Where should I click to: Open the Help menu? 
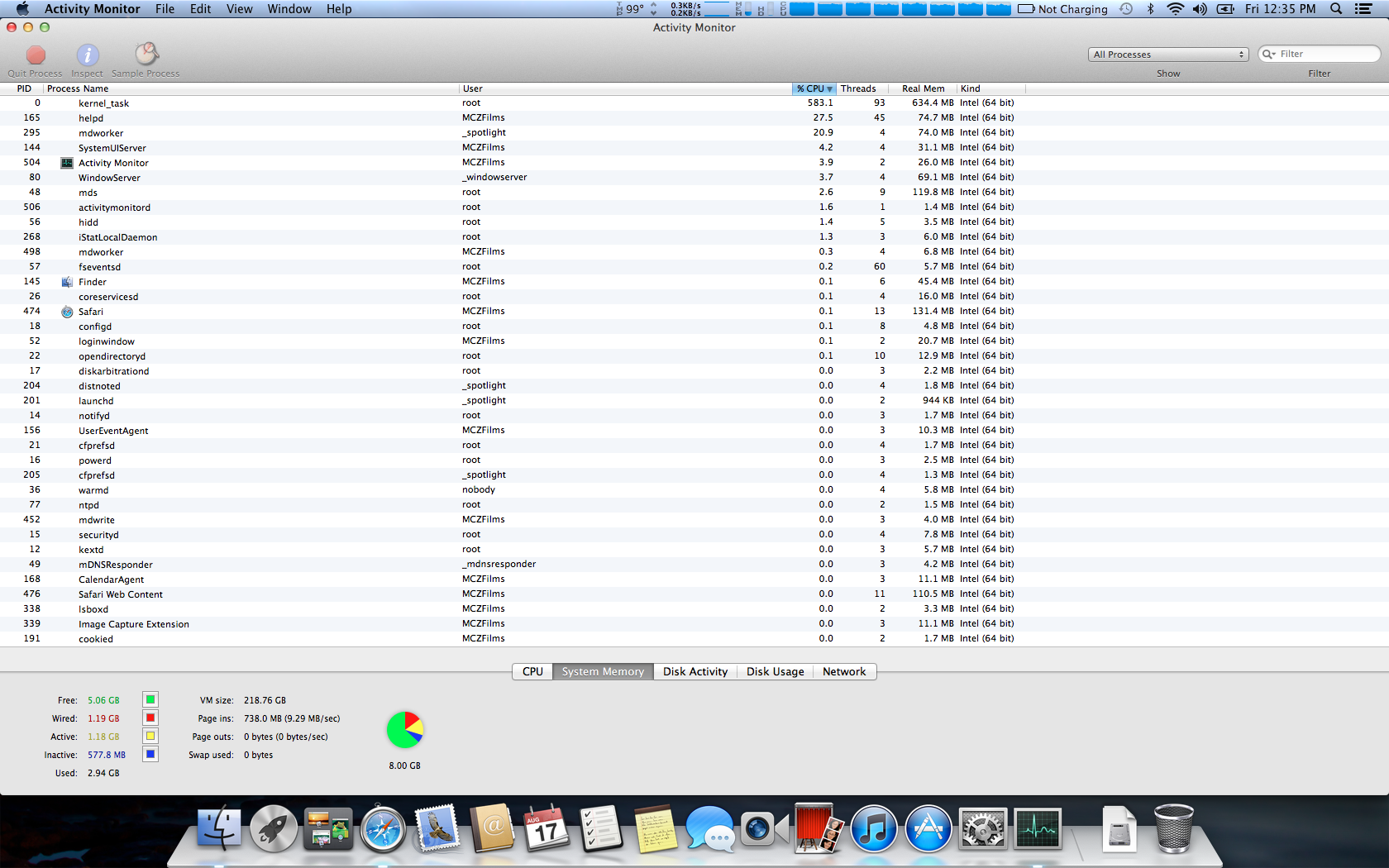tap(339, 9)
